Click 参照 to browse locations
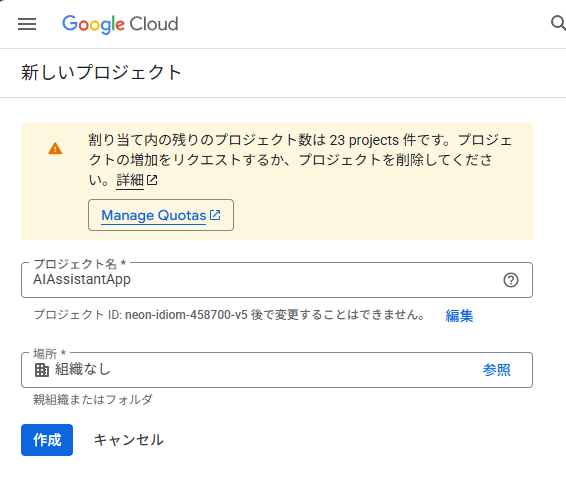 pos(497,370)
